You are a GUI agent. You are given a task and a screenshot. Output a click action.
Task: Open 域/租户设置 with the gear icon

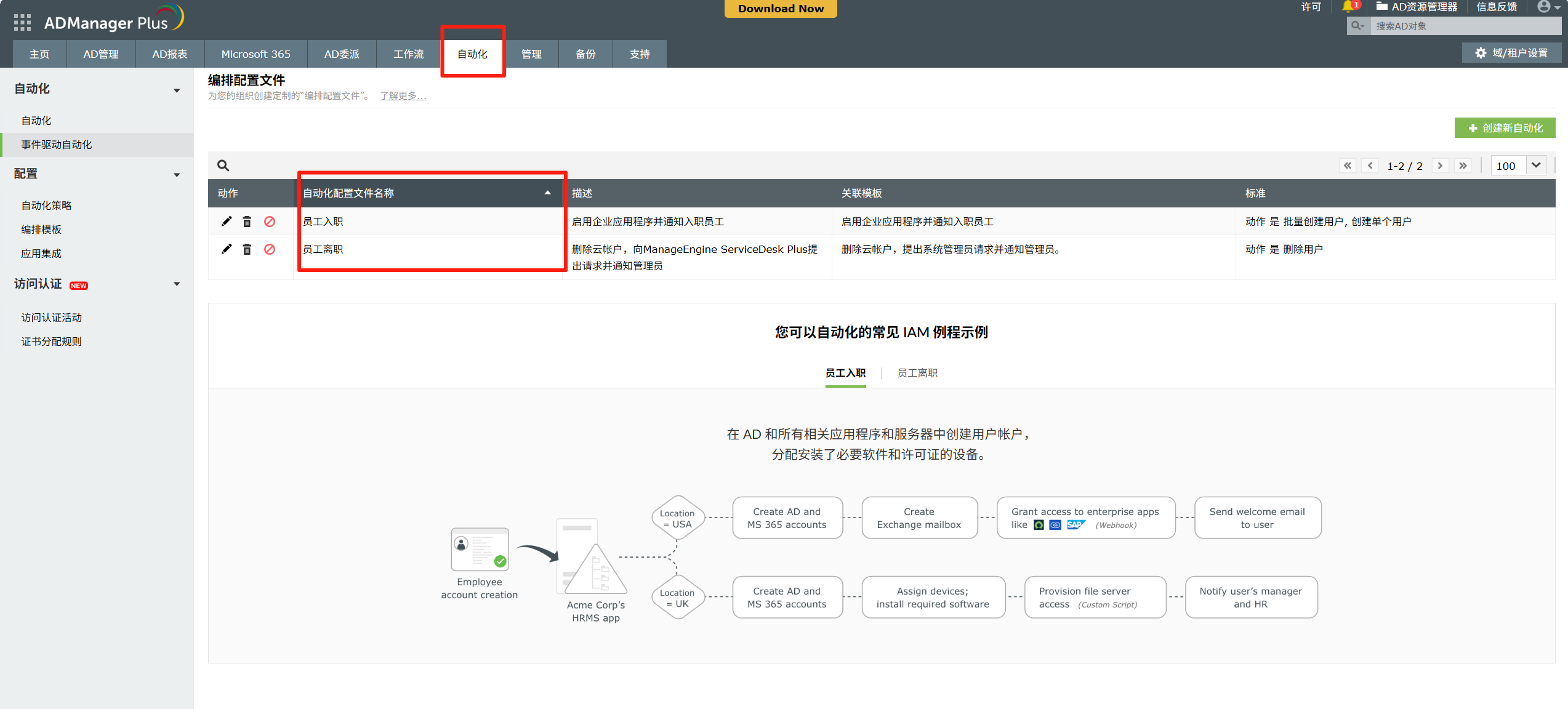pos(1511,52)
